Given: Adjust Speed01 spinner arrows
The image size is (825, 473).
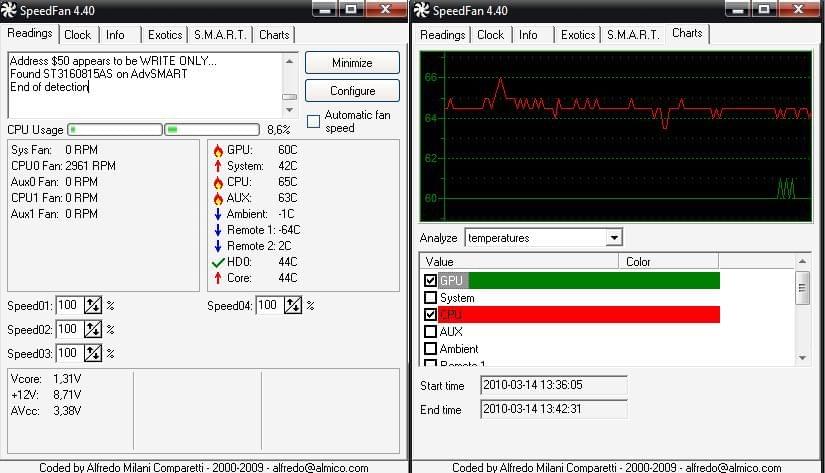Looking at the screenshot, I should click(93, 305).
